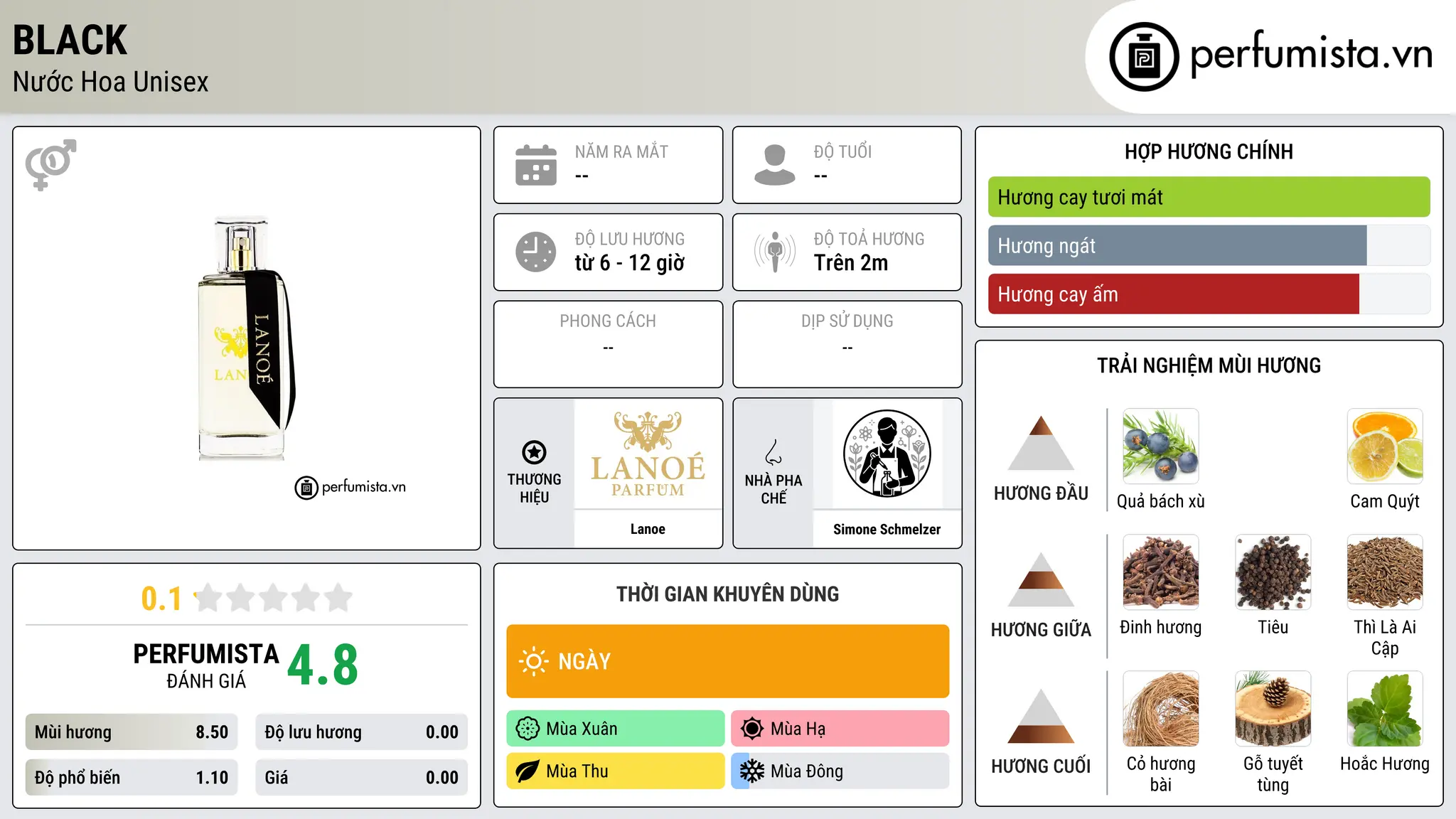This screenshot has width=1456, height=819.
Task: Click the perfumista.vn site name in the header
Action: [x=1311, y=55]
